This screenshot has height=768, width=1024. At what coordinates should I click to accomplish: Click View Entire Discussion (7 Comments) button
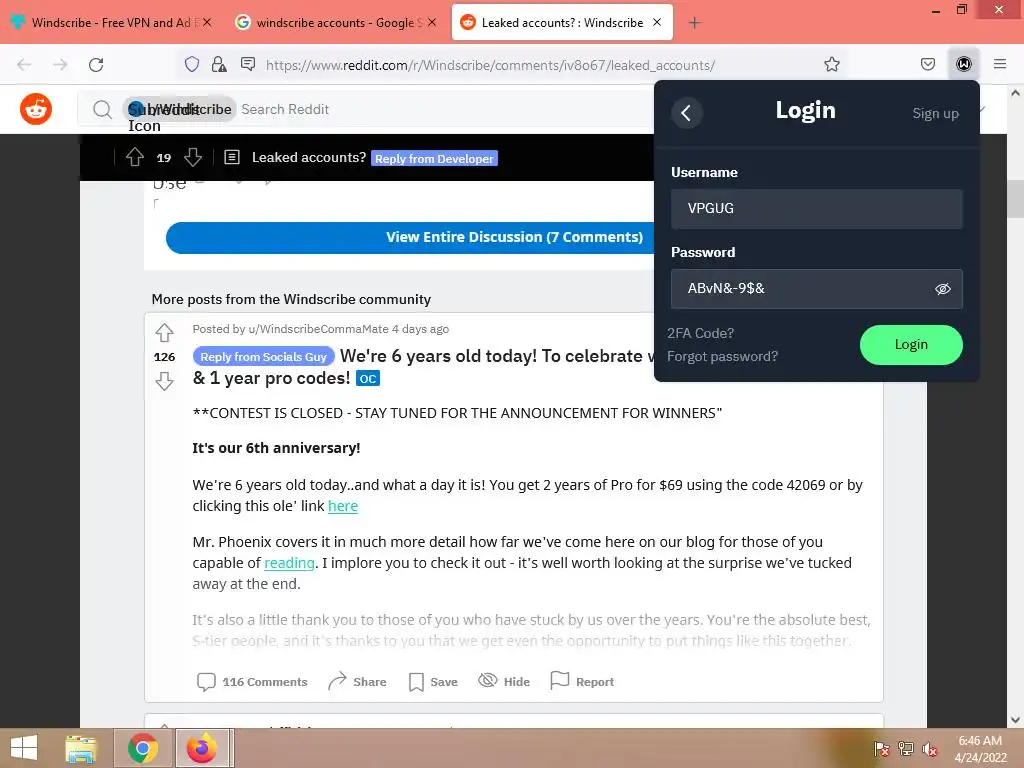click(515, 237)
